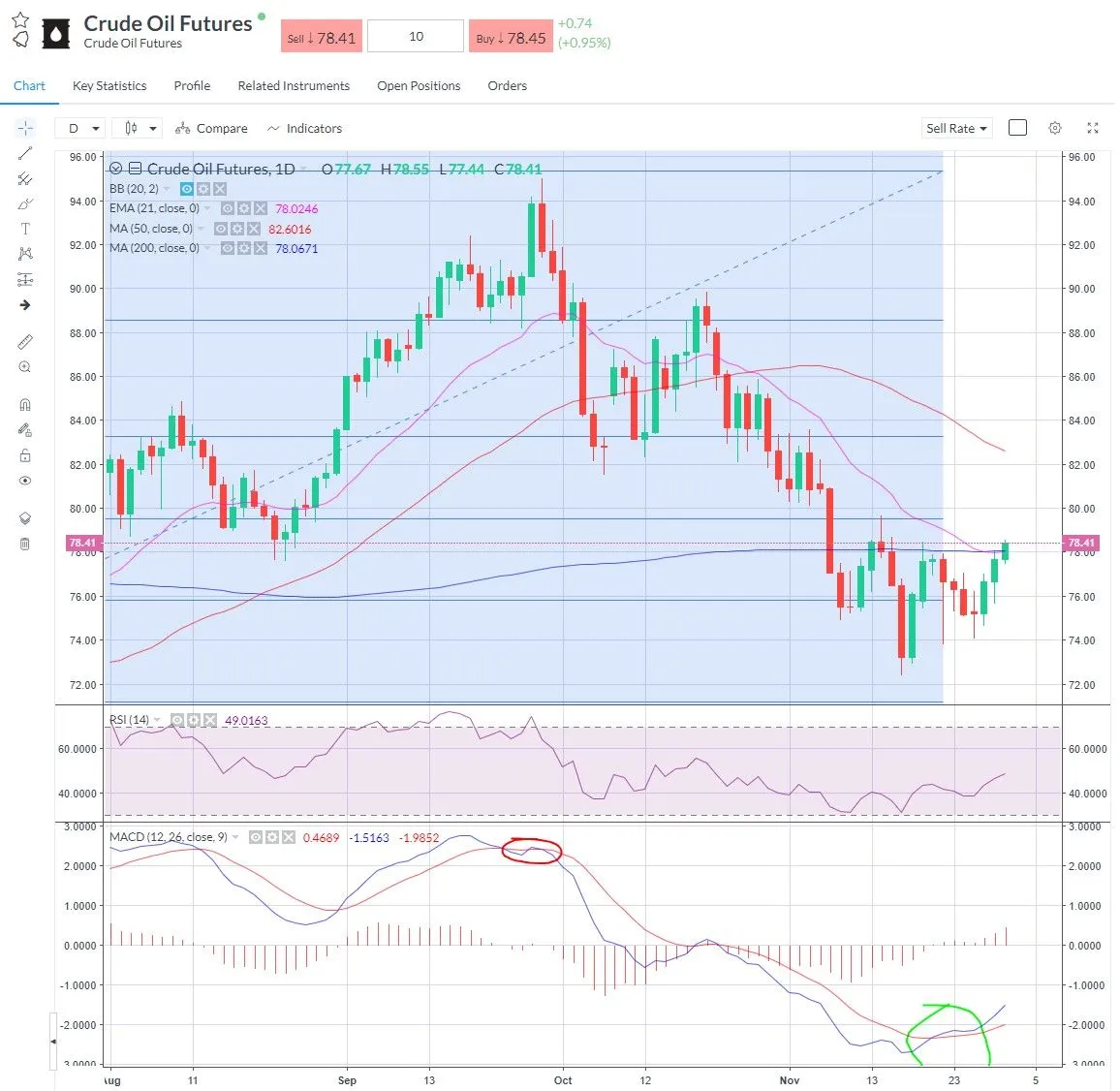Open the Indicators menu

point(304,127)
